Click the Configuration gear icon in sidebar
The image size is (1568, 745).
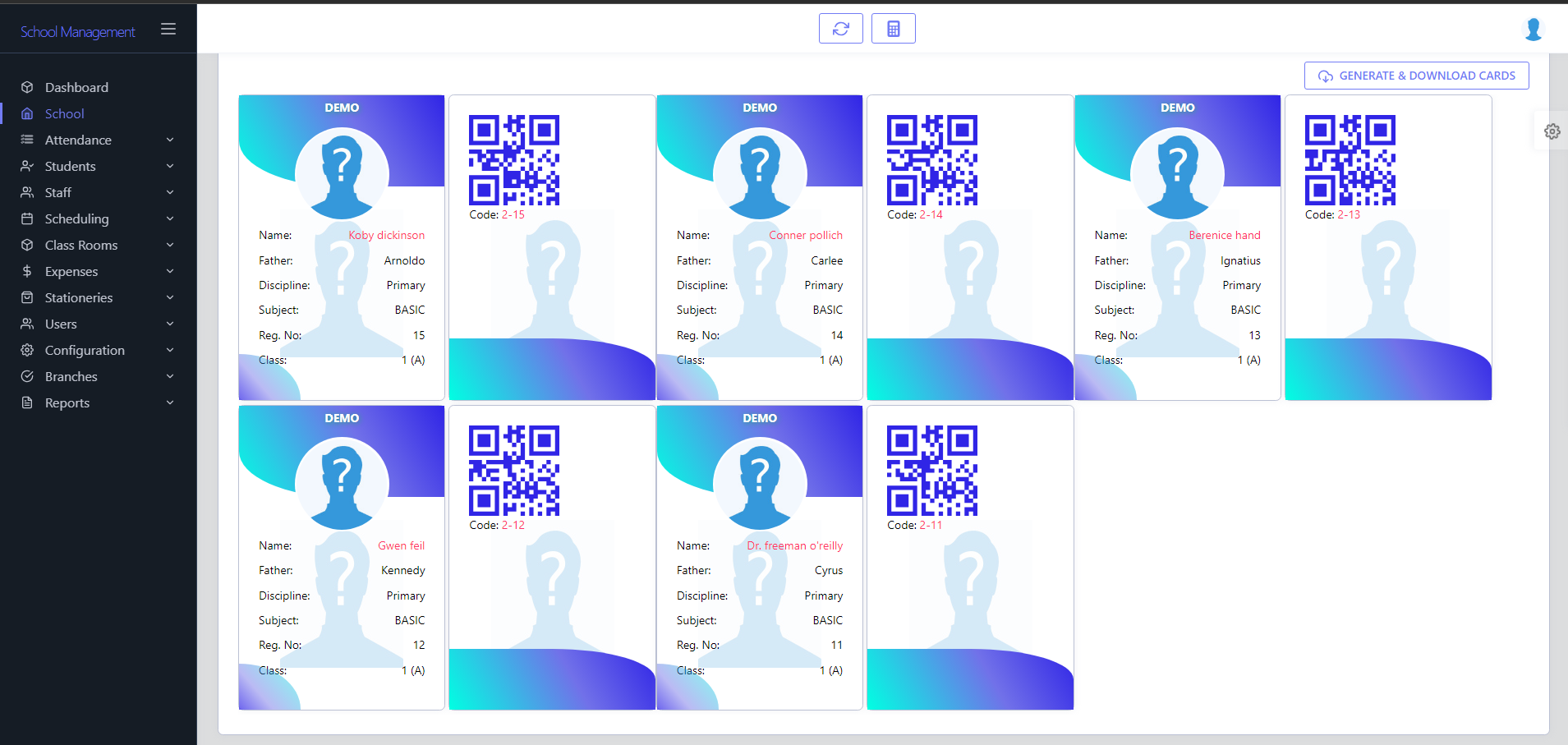(27, 350)
